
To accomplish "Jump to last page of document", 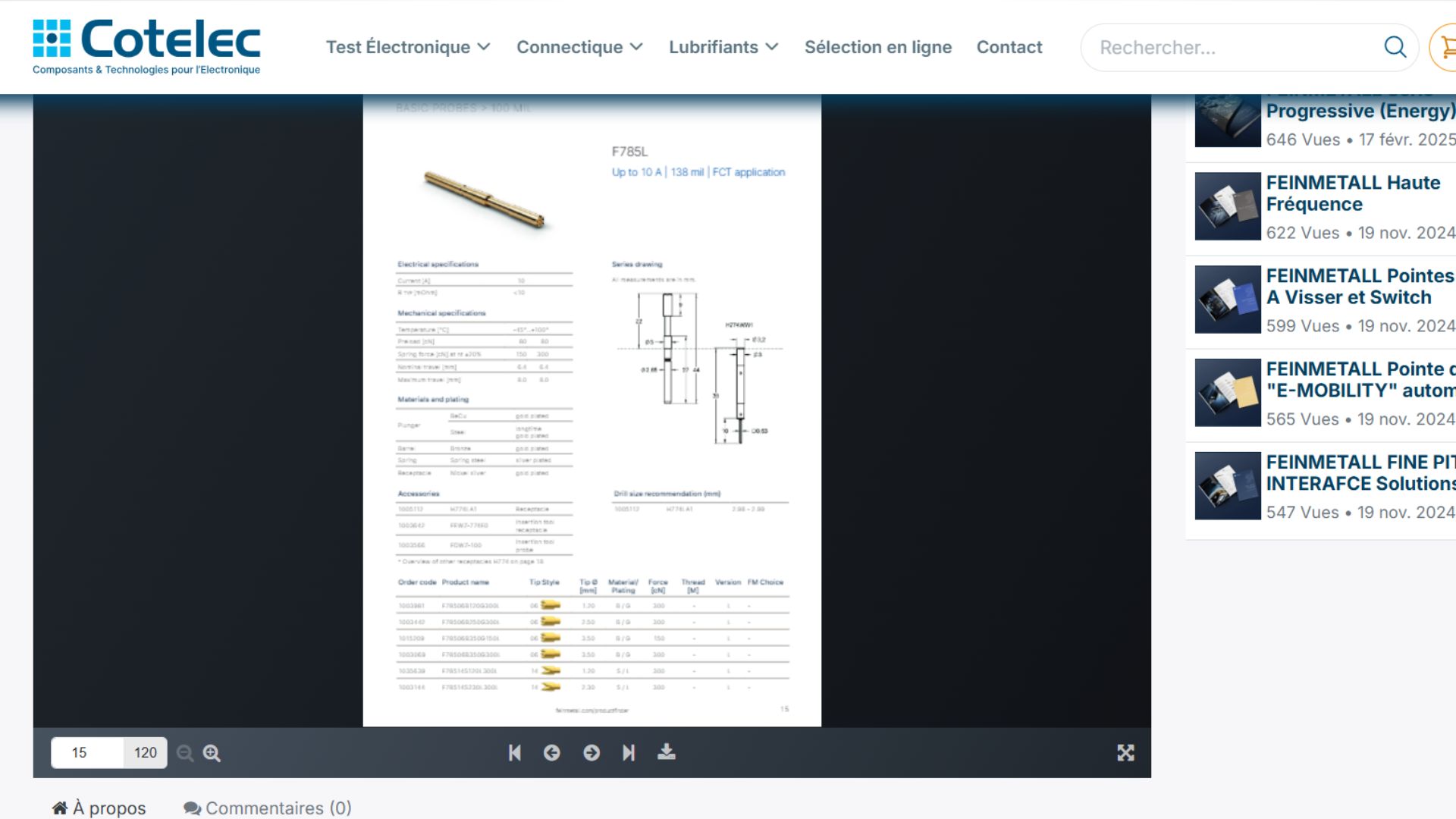I will pos(629,752).
